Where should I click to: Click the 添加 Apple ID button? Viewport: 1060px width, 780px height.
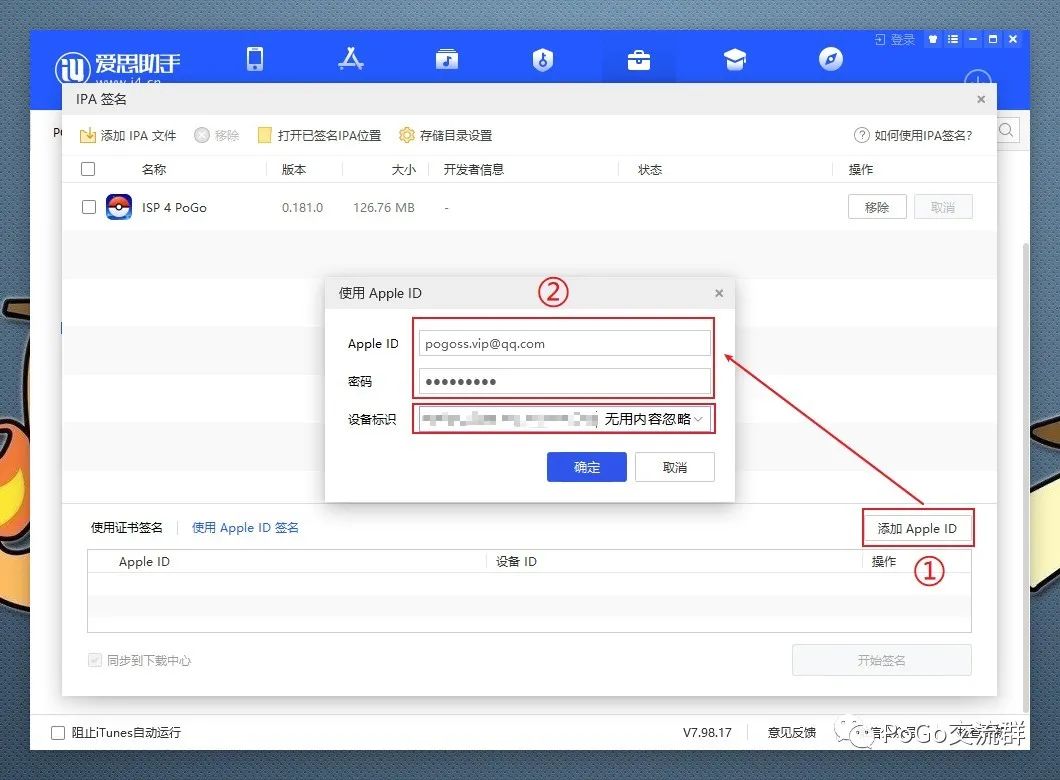917,528
